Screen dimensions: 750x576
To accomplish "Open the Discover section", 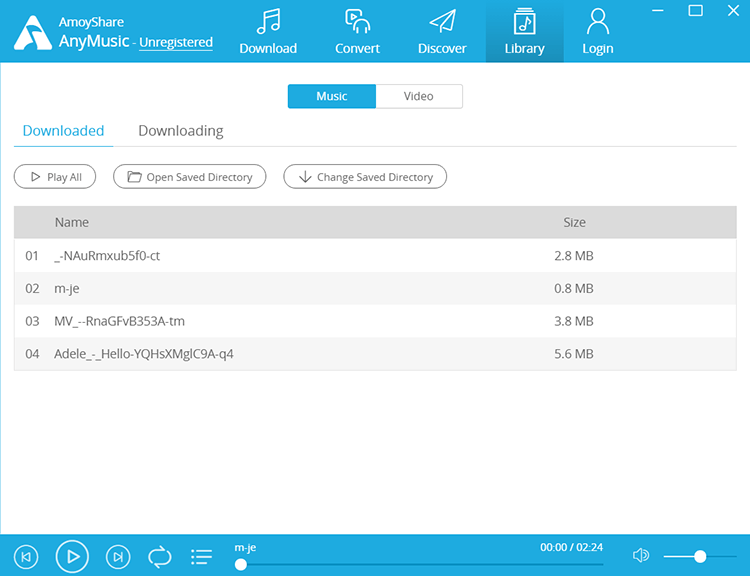I will [x=442, y=32].
